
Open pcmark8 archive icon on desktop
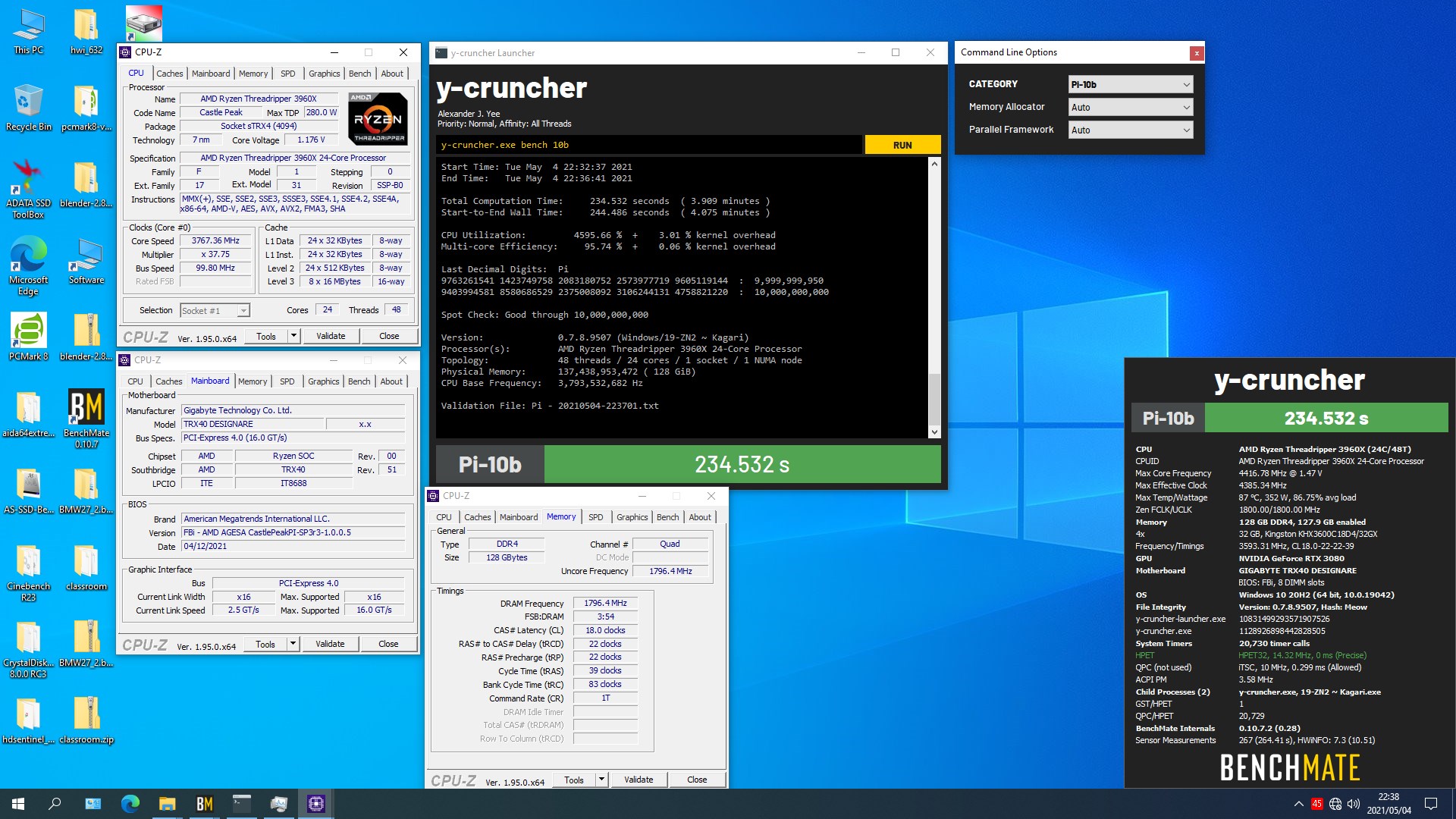point(86,108)
